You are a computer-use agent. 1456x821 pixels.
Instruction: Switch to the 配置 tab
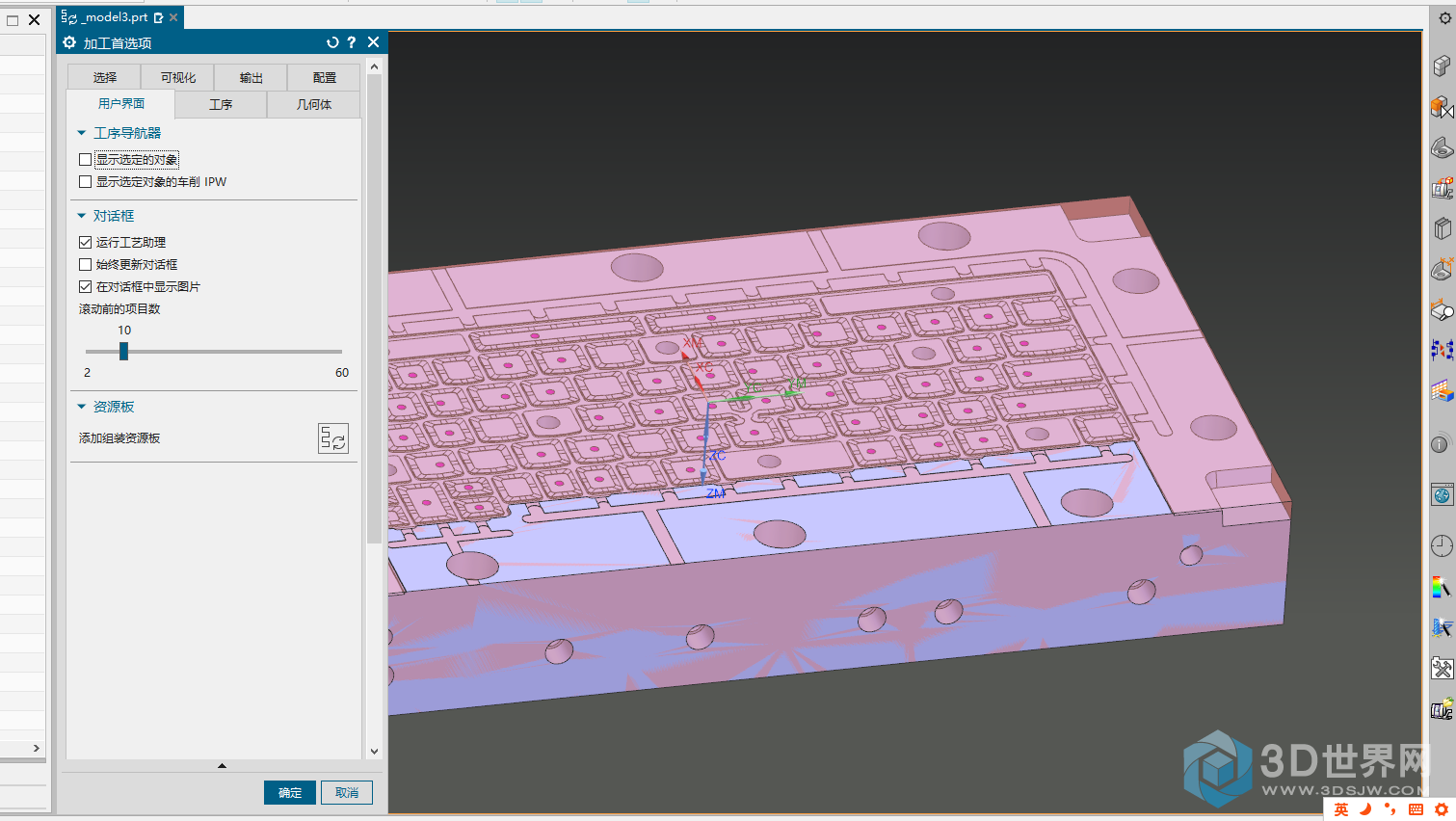pyautogui.click(x=325, y=77)
